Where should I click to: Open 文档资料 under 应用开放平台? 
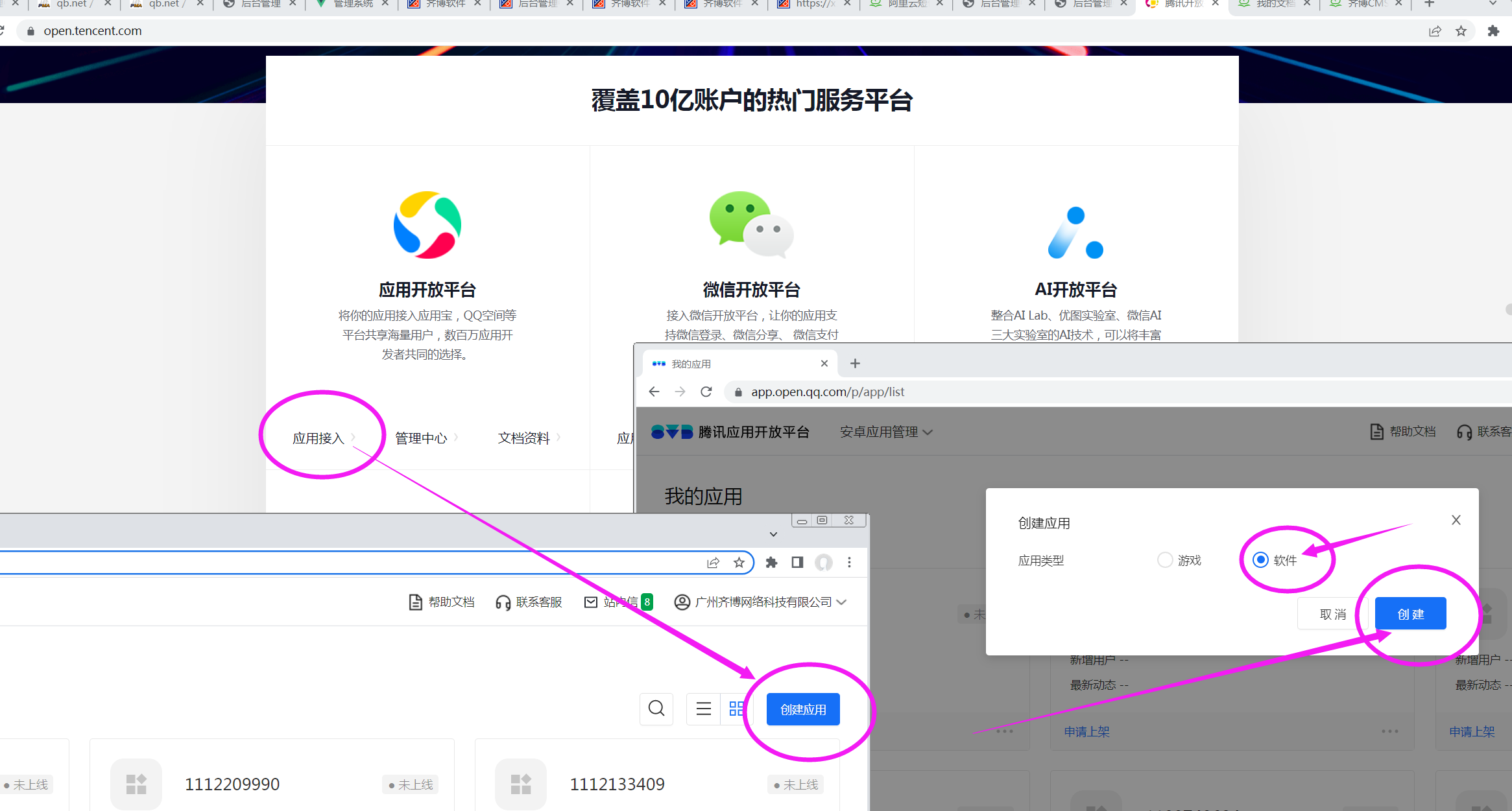click(529, 438)
